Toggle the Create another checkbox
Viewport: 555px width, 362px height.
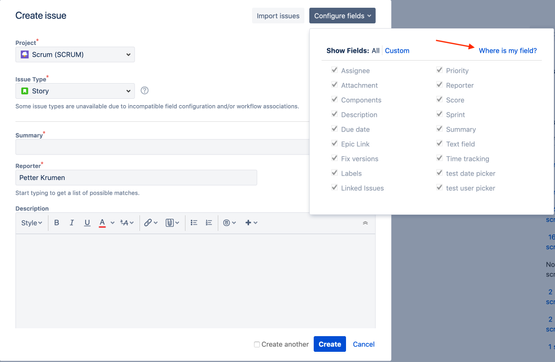257,344
